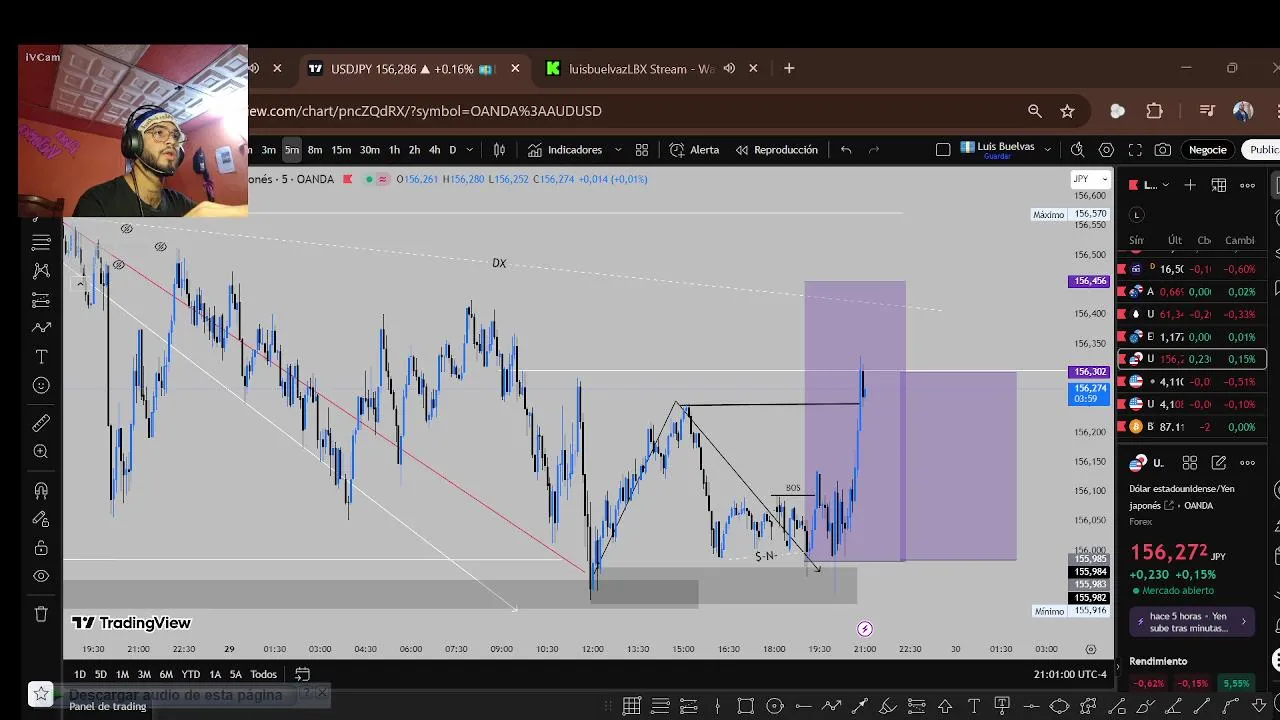Screen dimensions: 1280x720
Task: Open the candlestick chart type selector
Action: coord(499,150)
